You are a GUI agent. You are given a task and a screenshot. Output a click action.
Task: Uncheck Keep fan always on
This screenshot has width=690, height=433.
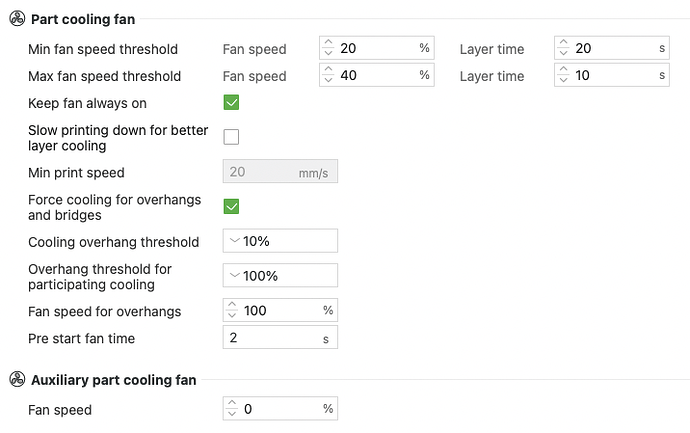tap(231, 103)
